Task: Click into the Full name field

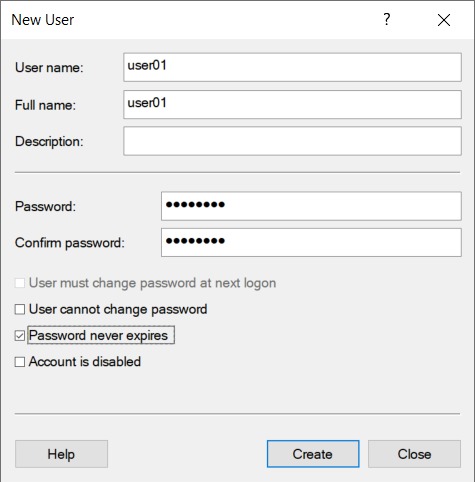Action: 292,104
